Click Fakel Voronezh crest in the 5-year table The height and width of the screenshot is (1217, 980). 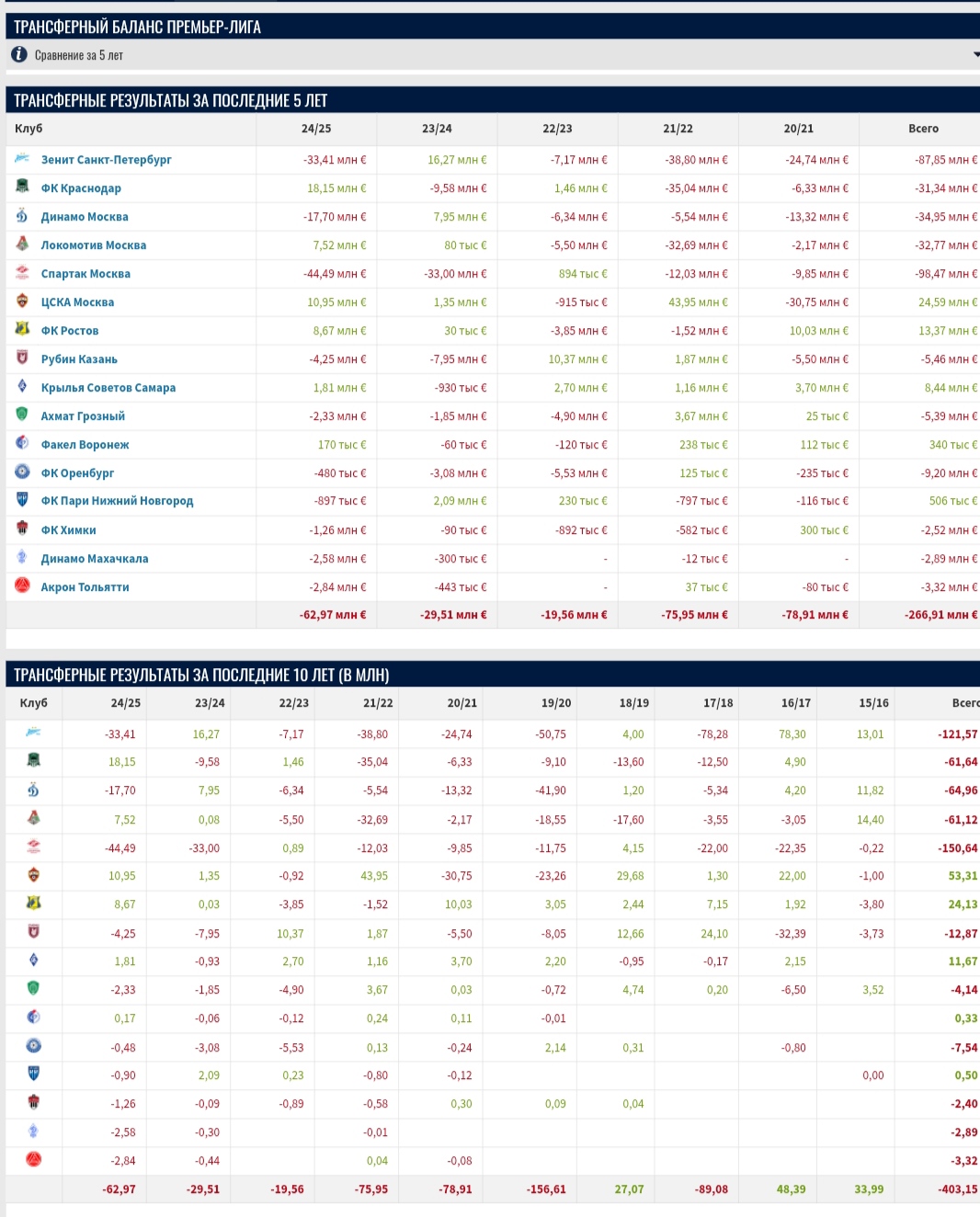tap(22, 443)
